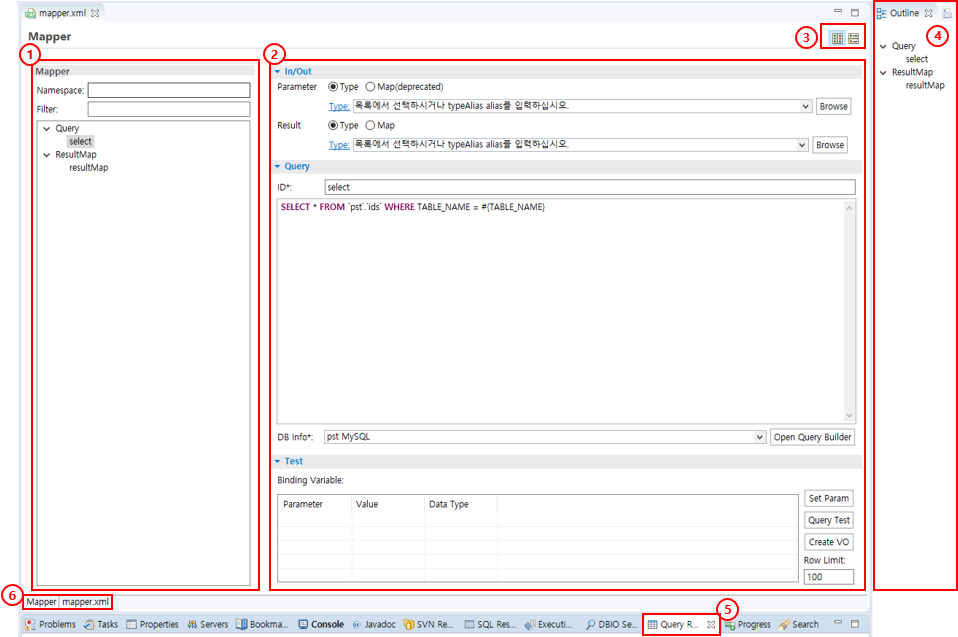Switch to table layout view in editor toolbar
958x637 pixels.
tap(837, 37)
